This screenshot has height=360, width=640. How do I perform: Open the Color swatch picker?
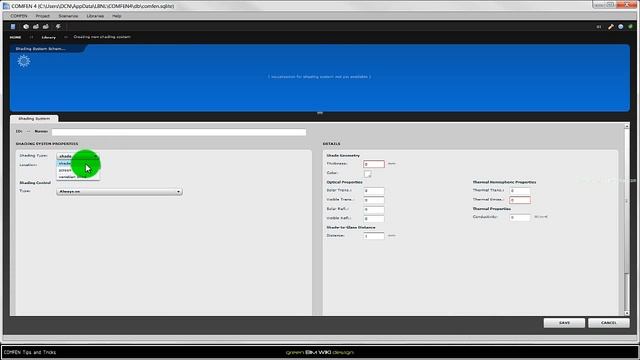click(x=367, y=174)
